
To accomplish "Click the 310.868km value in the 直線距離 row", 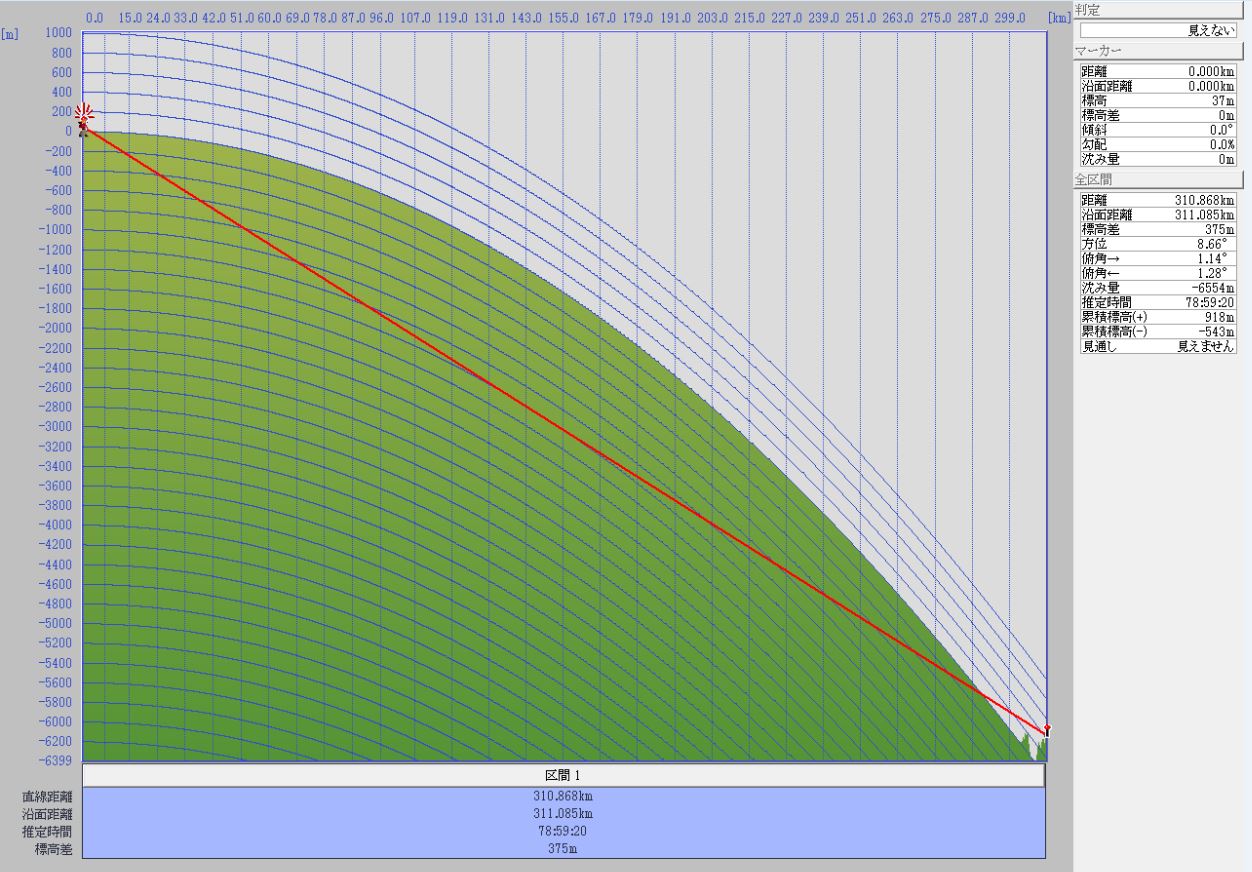I will point(564,796).
